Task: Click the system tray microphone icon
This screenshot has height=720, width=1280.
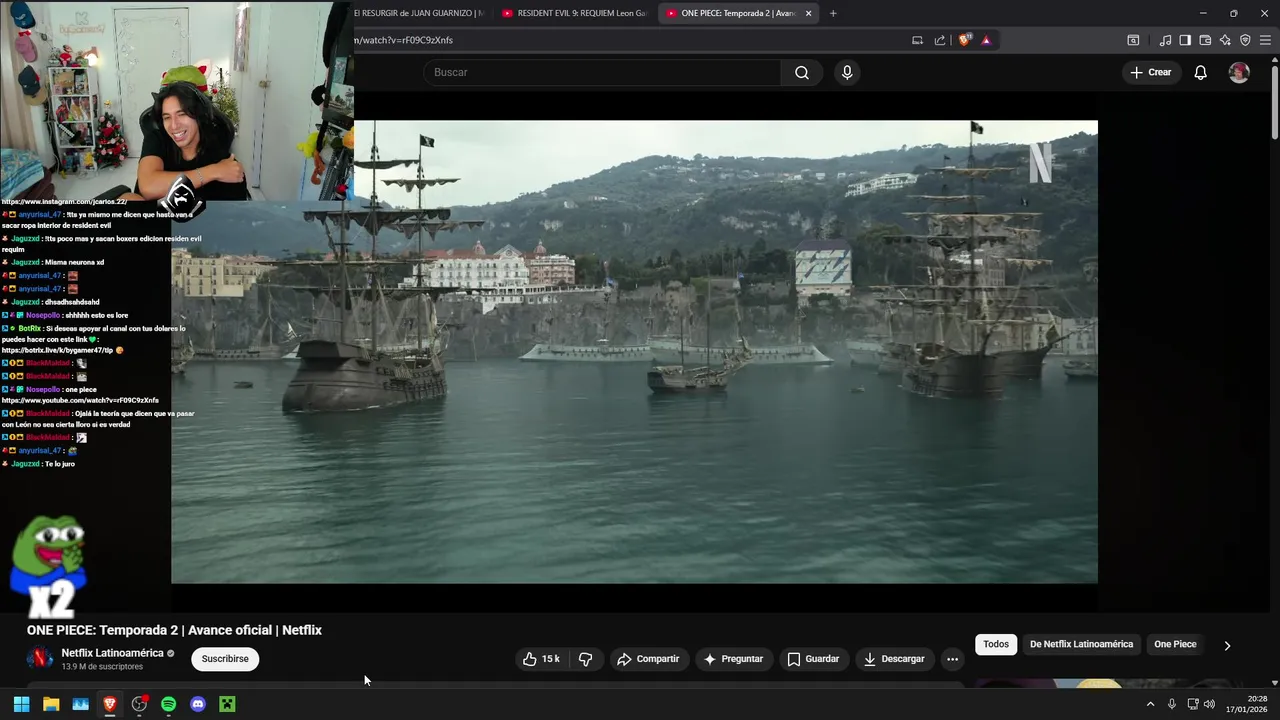Action: tap(1172, 704)
